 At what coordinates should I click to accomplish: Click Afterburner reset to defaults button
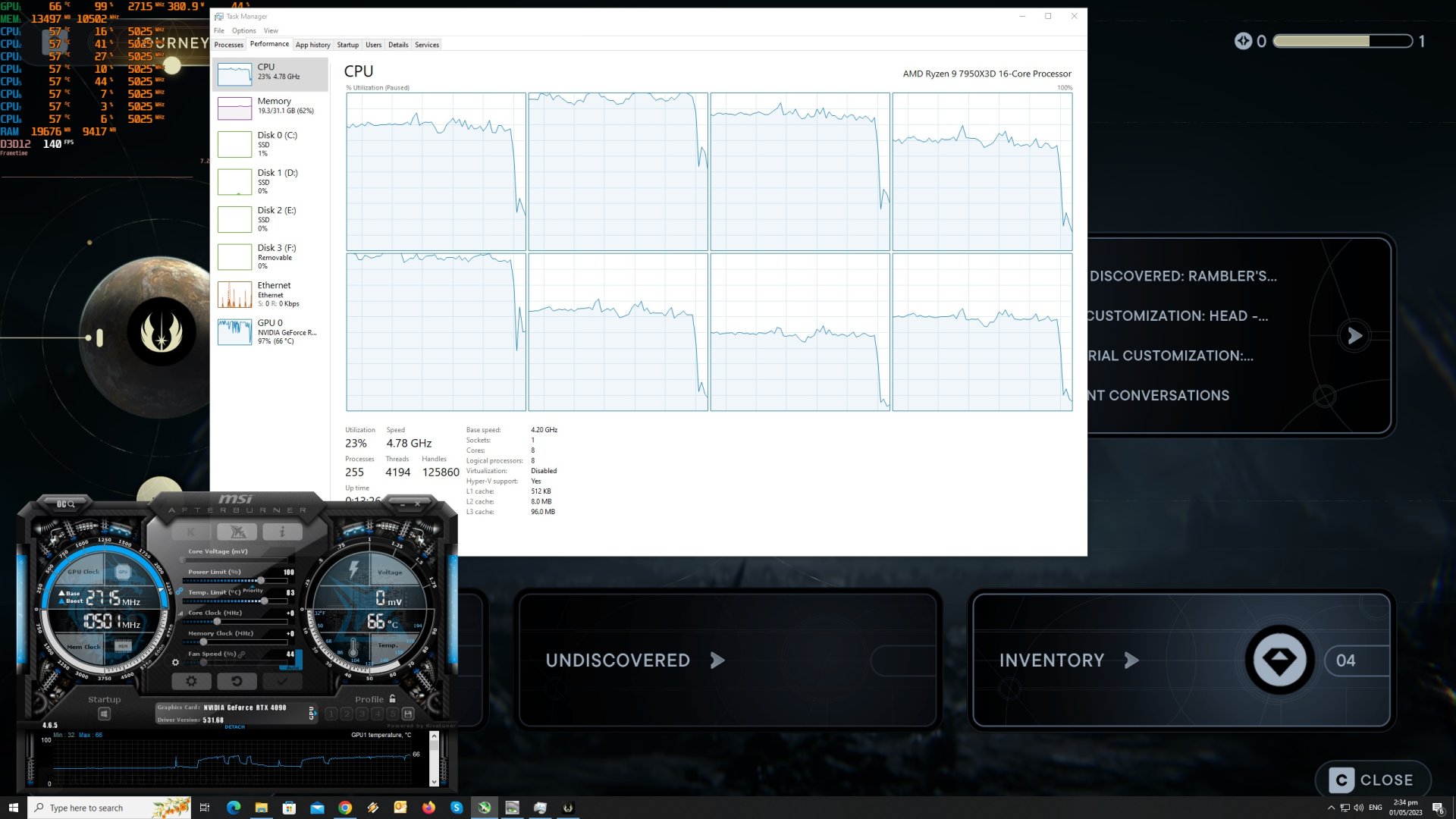[237, 681]
